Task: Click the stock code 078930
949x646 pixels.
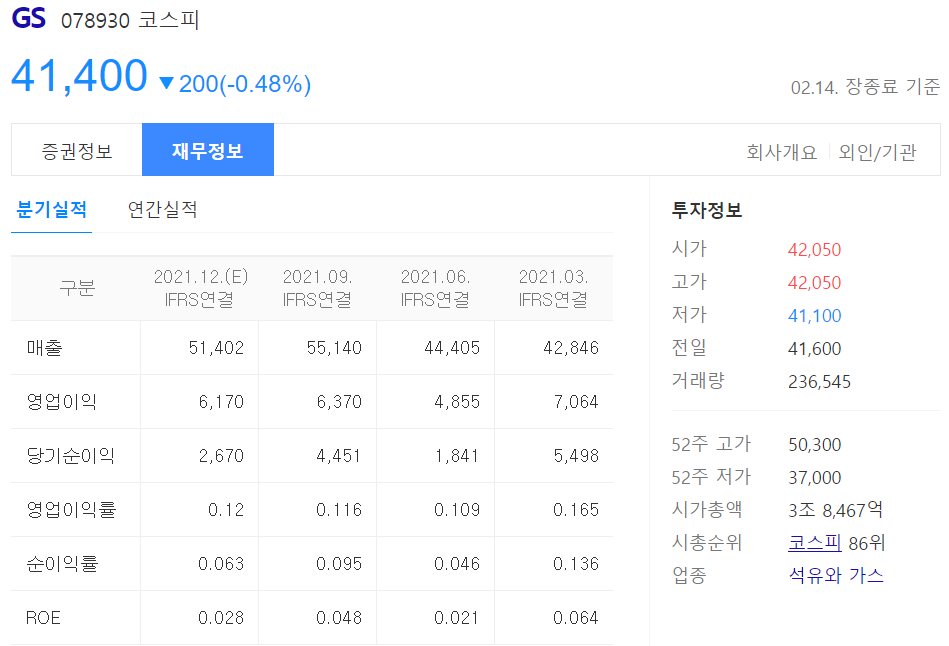Action: tap(95, 21)
